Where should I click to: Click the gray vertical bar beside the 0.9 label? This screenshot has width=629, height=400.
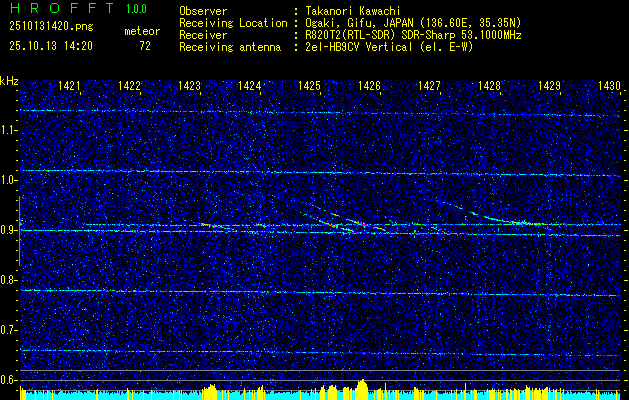(x=19, y=231)
